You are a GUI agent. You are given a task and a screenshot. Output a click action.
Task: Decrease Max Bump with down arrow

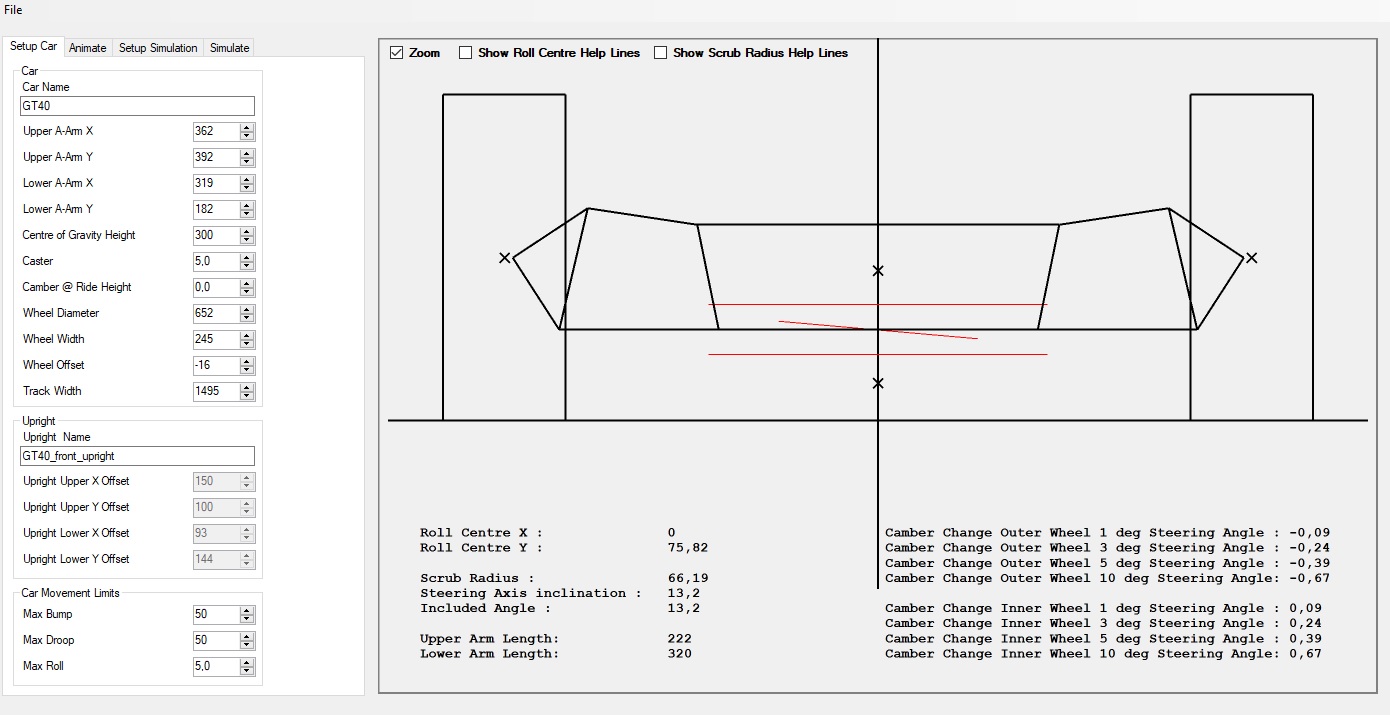[247, 618]
